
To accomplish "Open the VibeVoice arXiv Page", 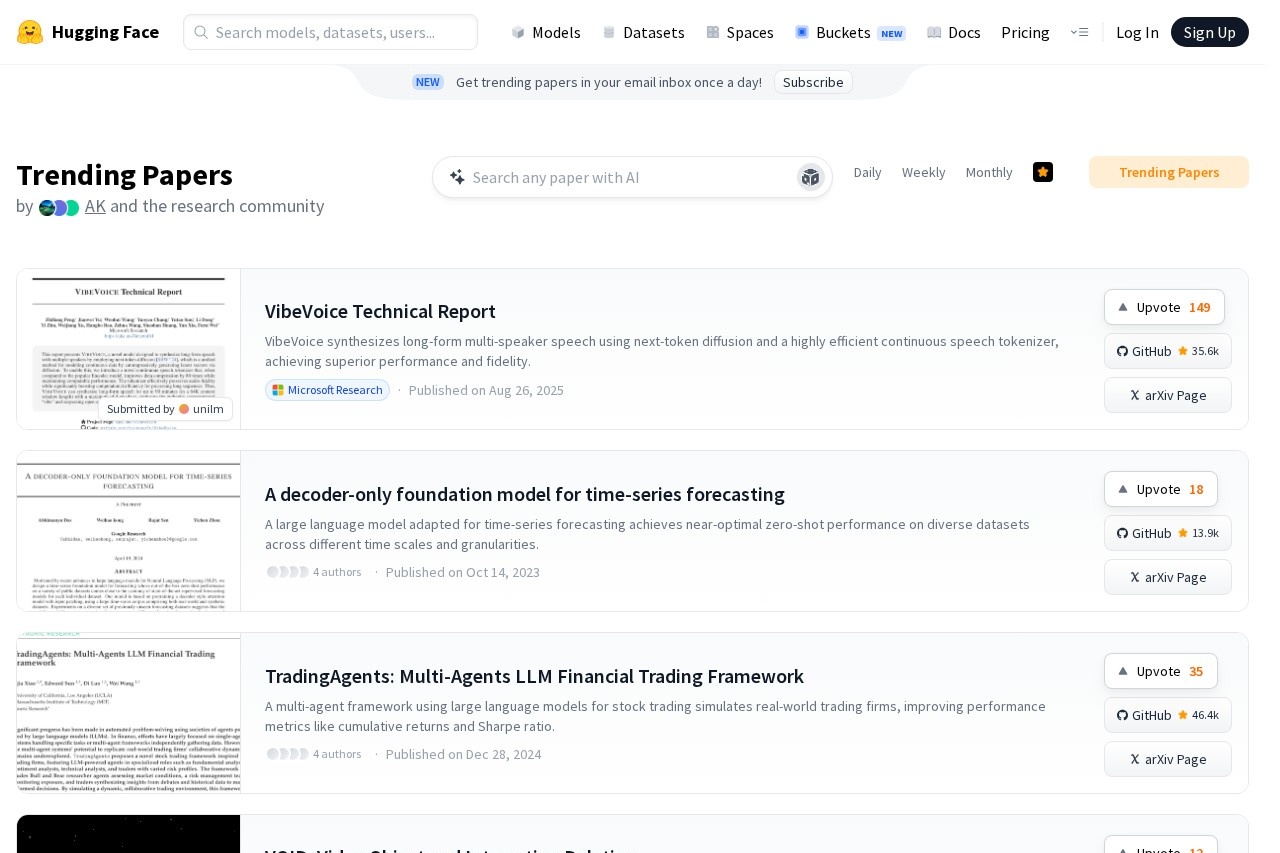I will [1168, 395].
